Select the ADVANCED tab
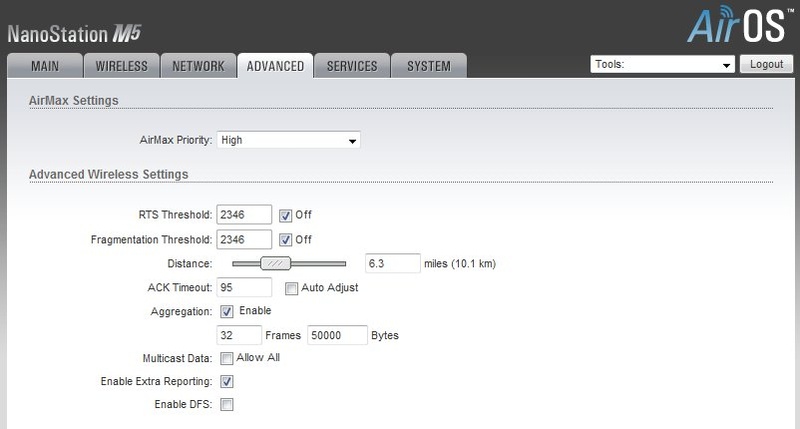 (x=275, y=66)
